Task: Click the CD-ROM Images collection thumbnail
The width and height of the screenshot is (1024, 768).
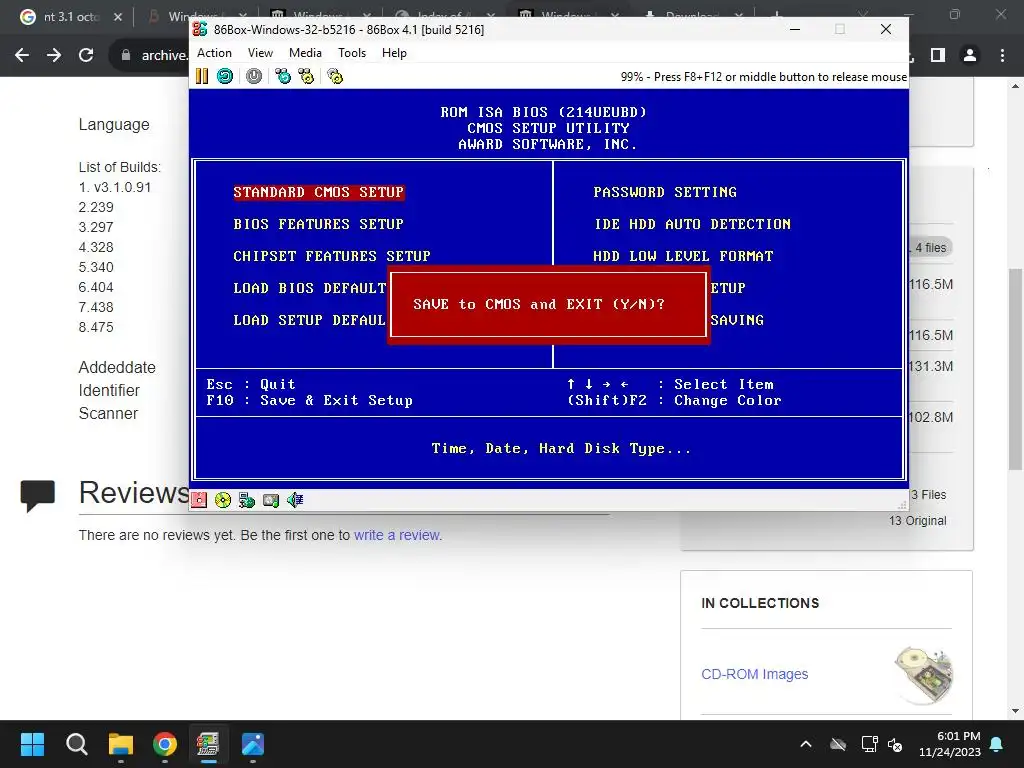Action: [x=923, y=675]
